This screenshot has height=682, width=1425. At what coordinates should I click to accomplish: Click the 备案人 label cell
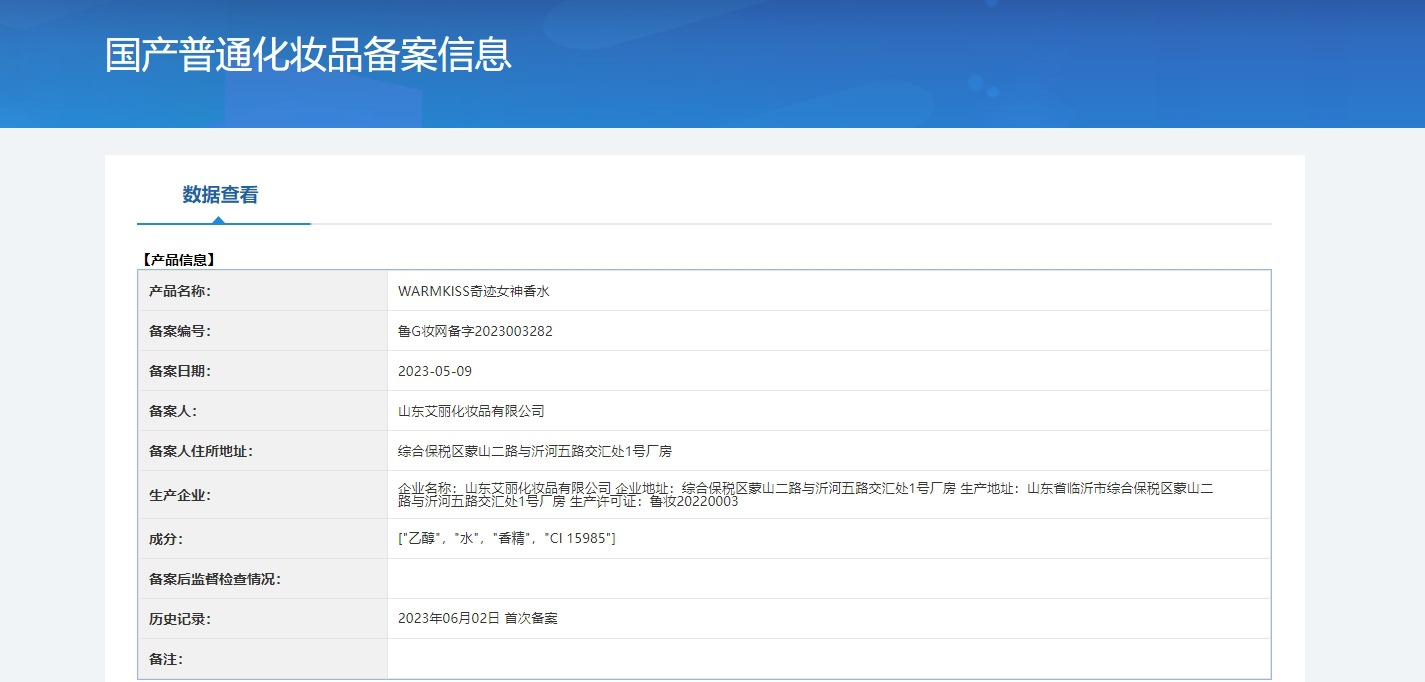(263, 411)
